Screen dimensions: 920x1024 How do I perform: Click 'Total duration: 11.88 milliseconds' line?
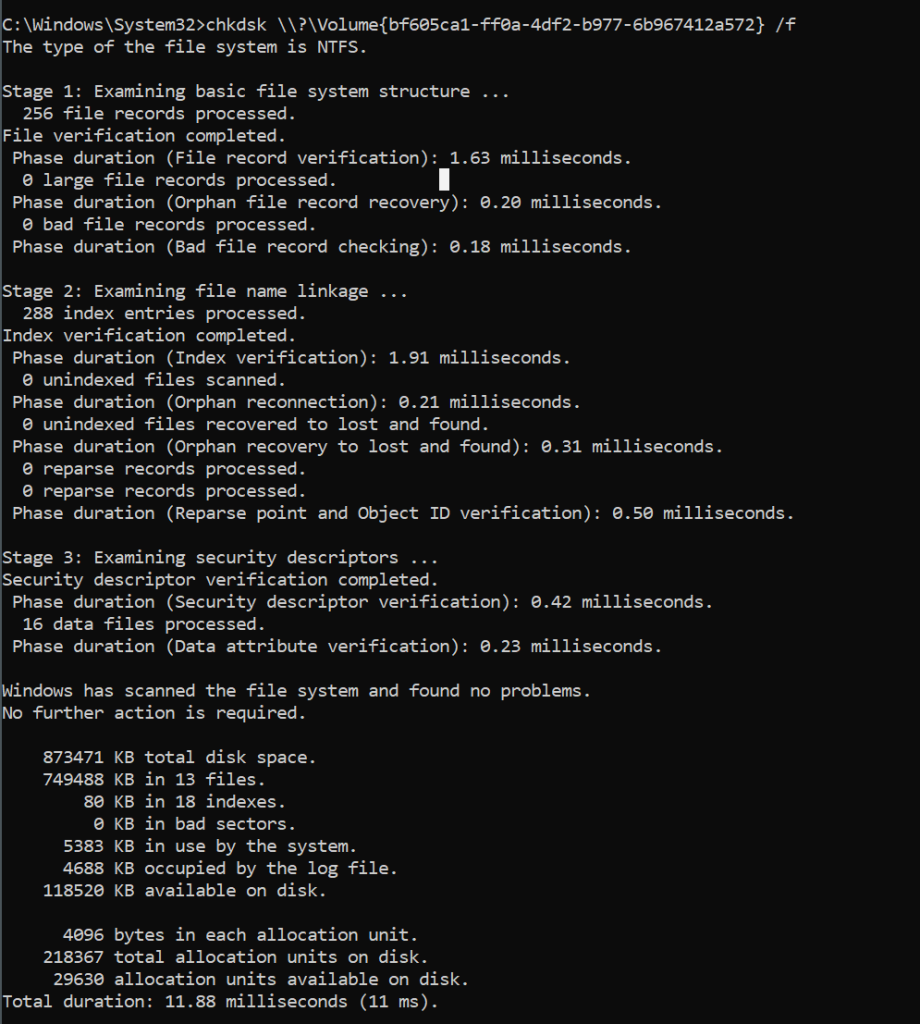tap(220, 1002)
